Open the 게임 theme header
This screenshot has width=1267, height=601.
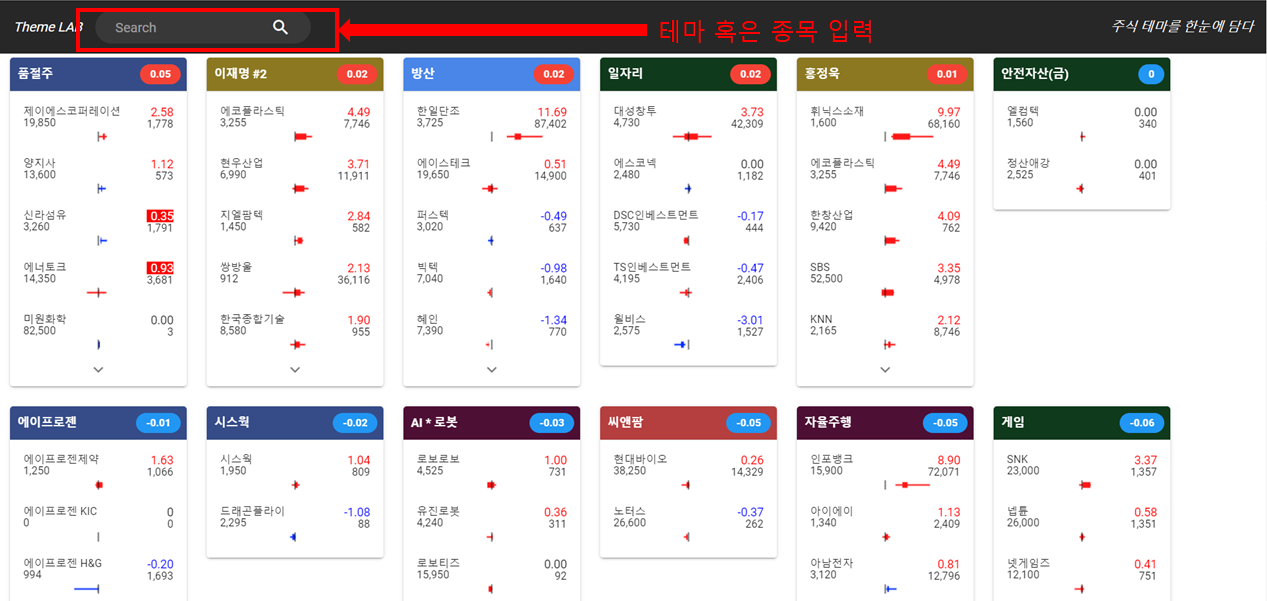(x=1082, y=422)
